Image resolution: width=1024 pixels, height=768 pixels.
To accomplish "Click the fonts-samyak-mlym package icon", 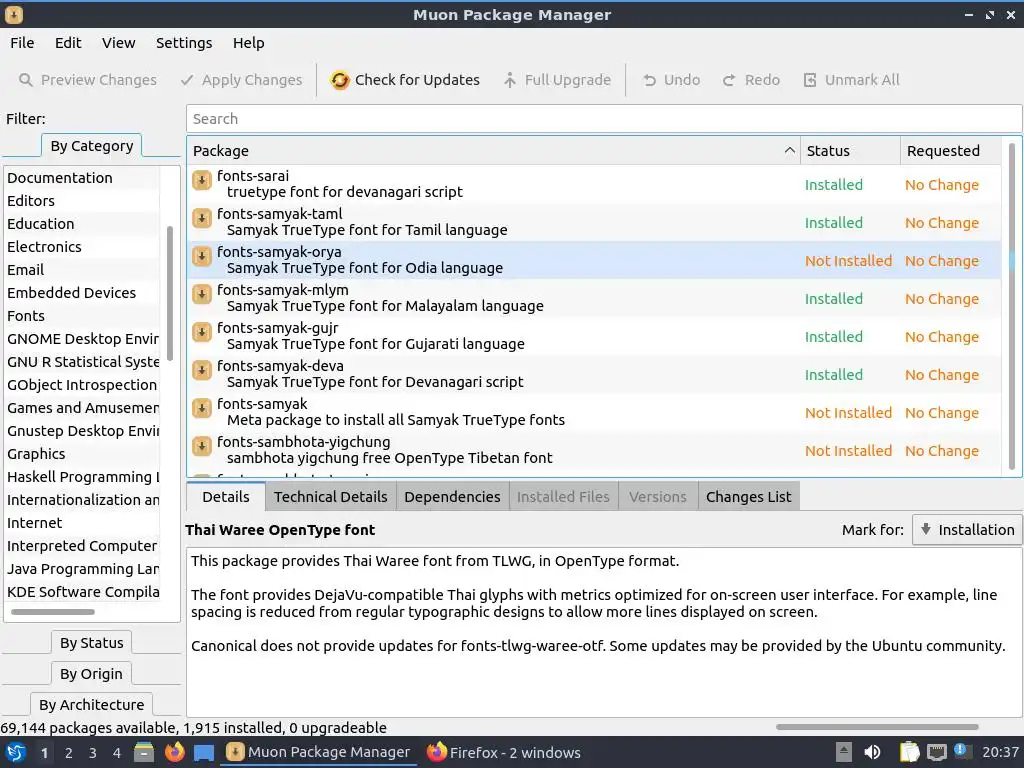I will coord(202,294).
